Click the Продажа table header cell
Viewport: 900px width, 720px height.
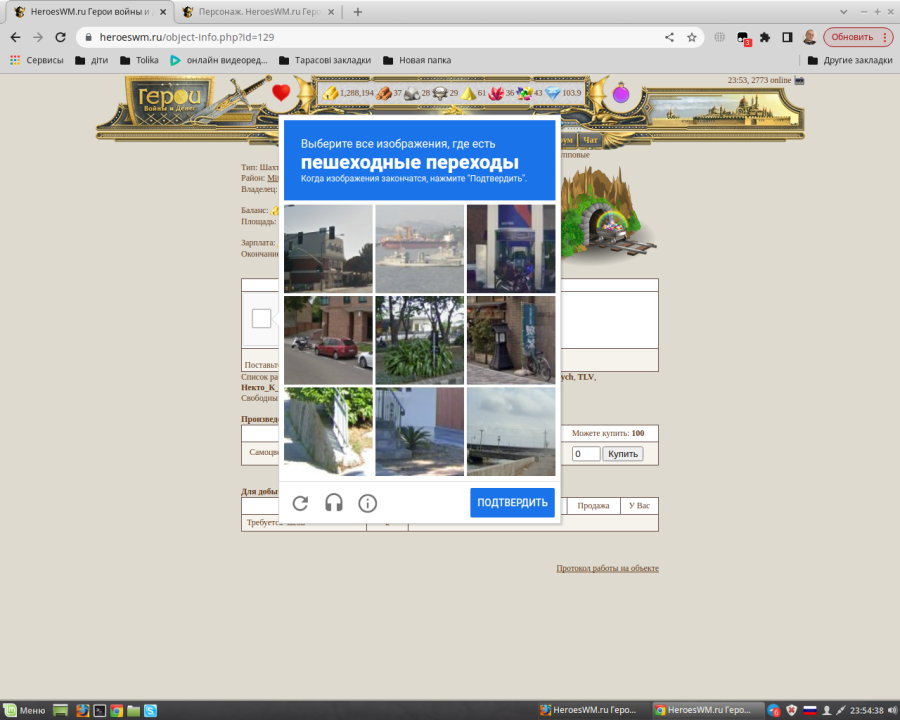click(x=593, y=506)
